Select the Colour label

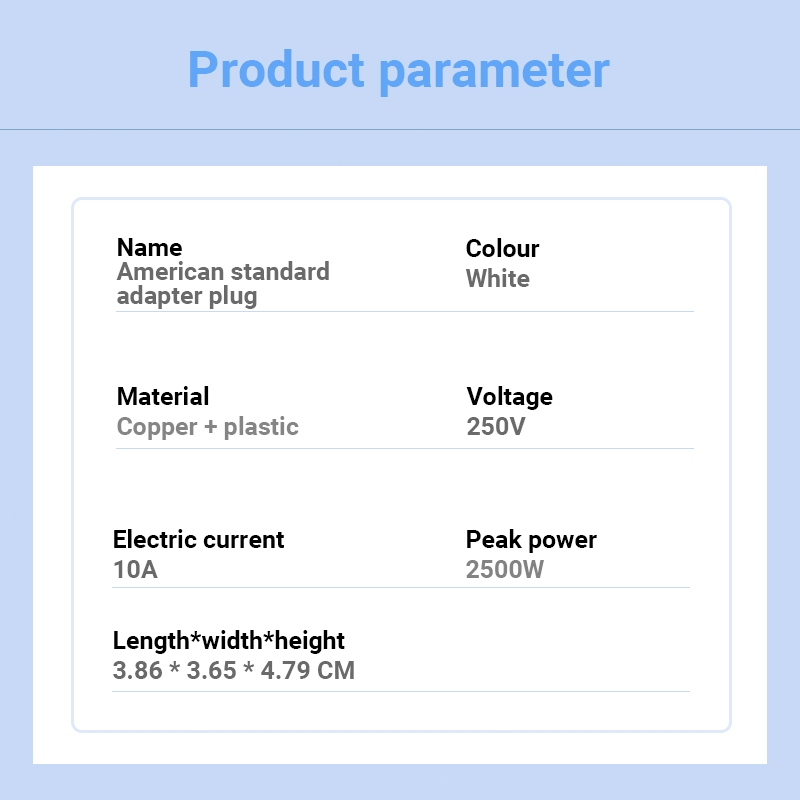(x=502, y=248)
